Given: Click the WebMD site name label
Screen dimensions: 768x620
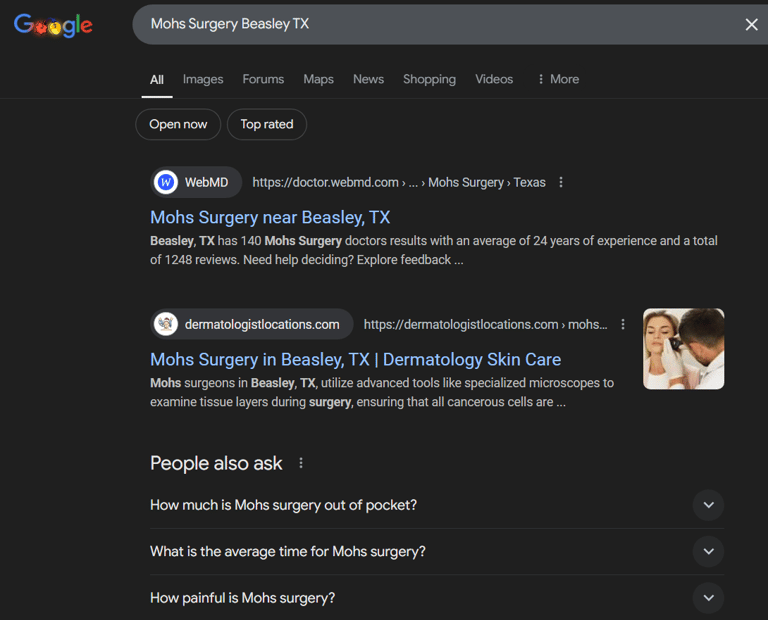Looking at the screenshot, I should [x=206, y=182].
